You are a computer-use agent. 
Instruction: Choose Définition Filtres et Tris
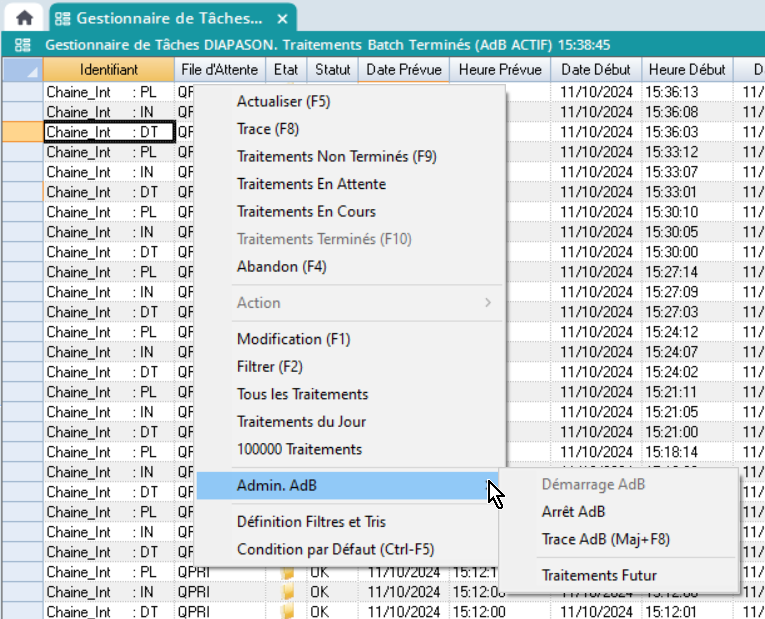pyautogui.click(x=311, y=521)
